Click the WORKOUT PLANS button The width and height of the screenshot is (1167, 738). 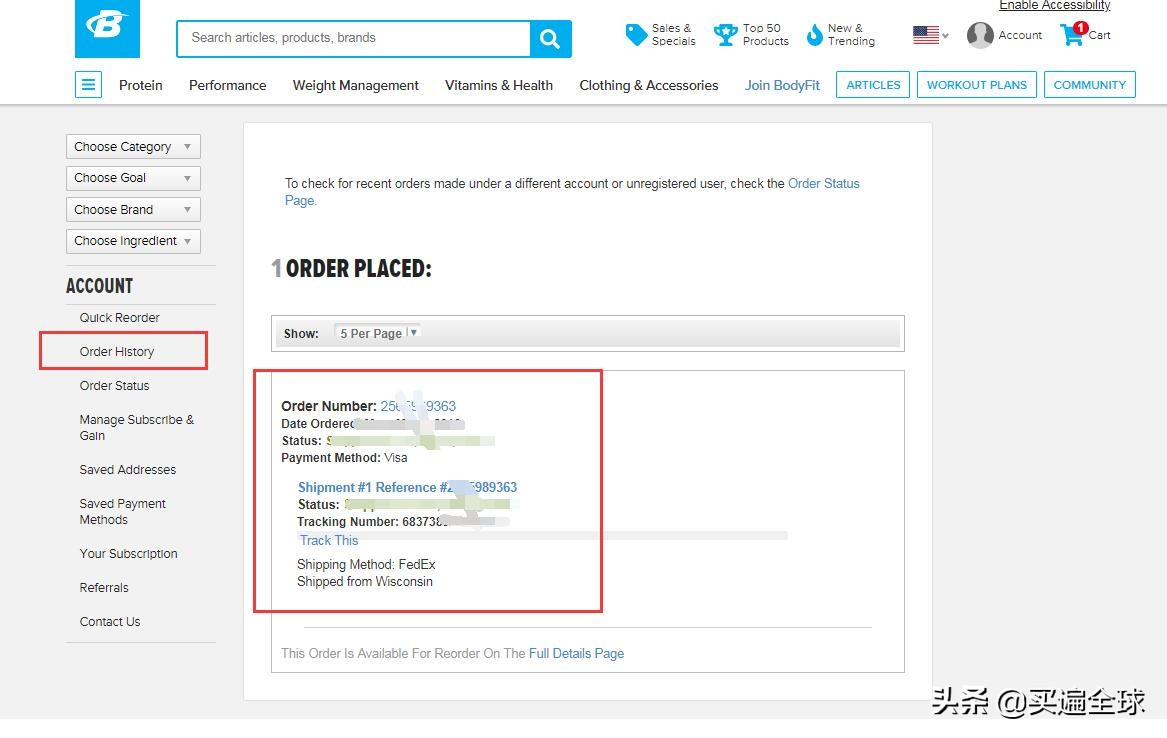coord(976,85)
